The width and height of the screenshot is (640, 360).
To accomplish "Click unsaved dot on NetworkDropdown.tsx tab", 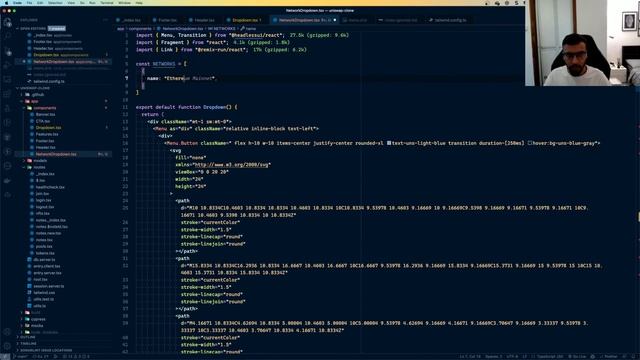I will click(335, 20).
